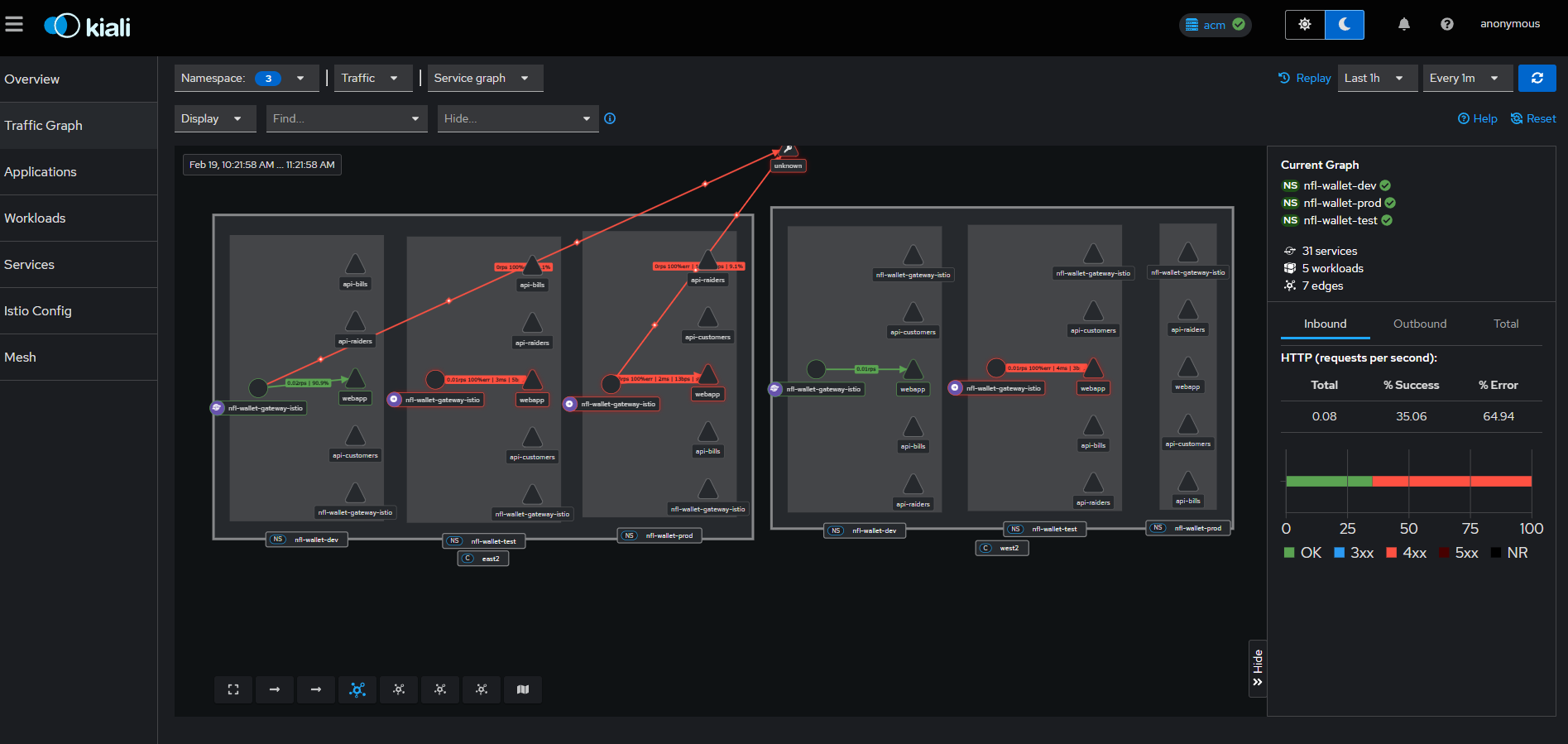Select the blue highlighted graph layout icon
Viewport: 1568px width, 744px height.
pos(357,689)
